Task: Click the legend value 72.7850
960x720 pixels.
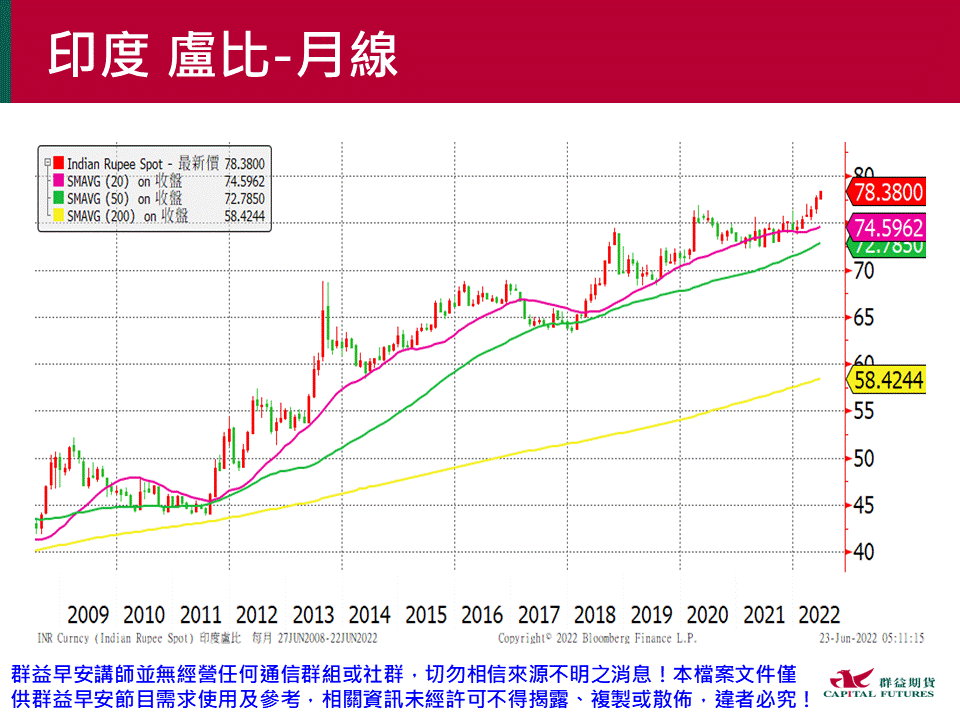Action: [x=244, y=199]
